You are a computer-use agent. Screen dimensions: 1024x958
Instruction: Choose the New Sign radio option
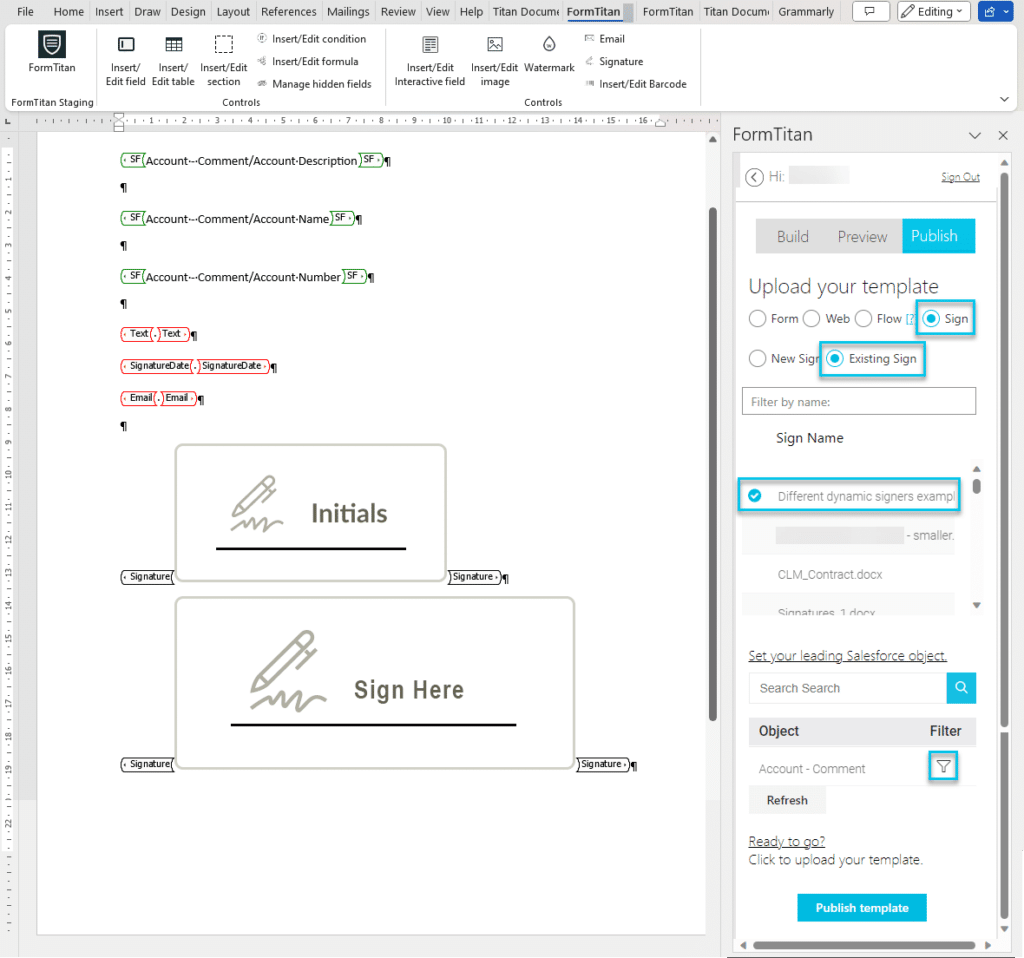point(759,358)
